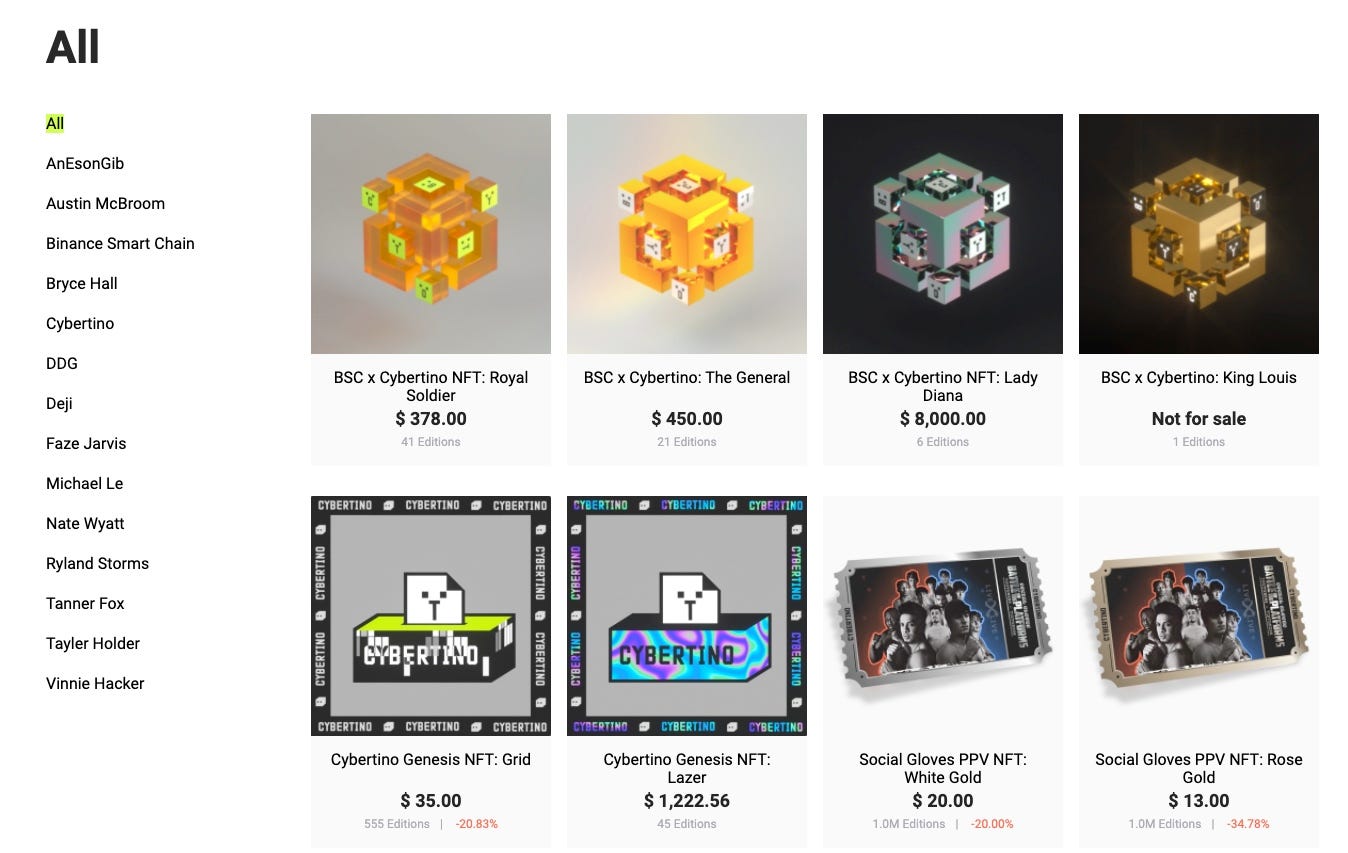Choose Faze Jarvis from the category list
Viewport: 1348px width, 853px height.
click(86, 443)
